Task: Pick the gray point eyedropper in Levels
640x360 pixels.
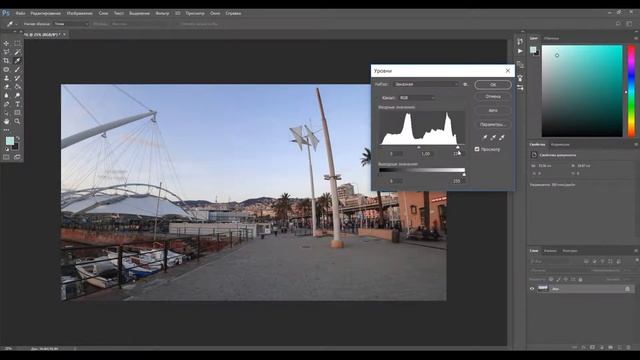Action: point(493,138)
